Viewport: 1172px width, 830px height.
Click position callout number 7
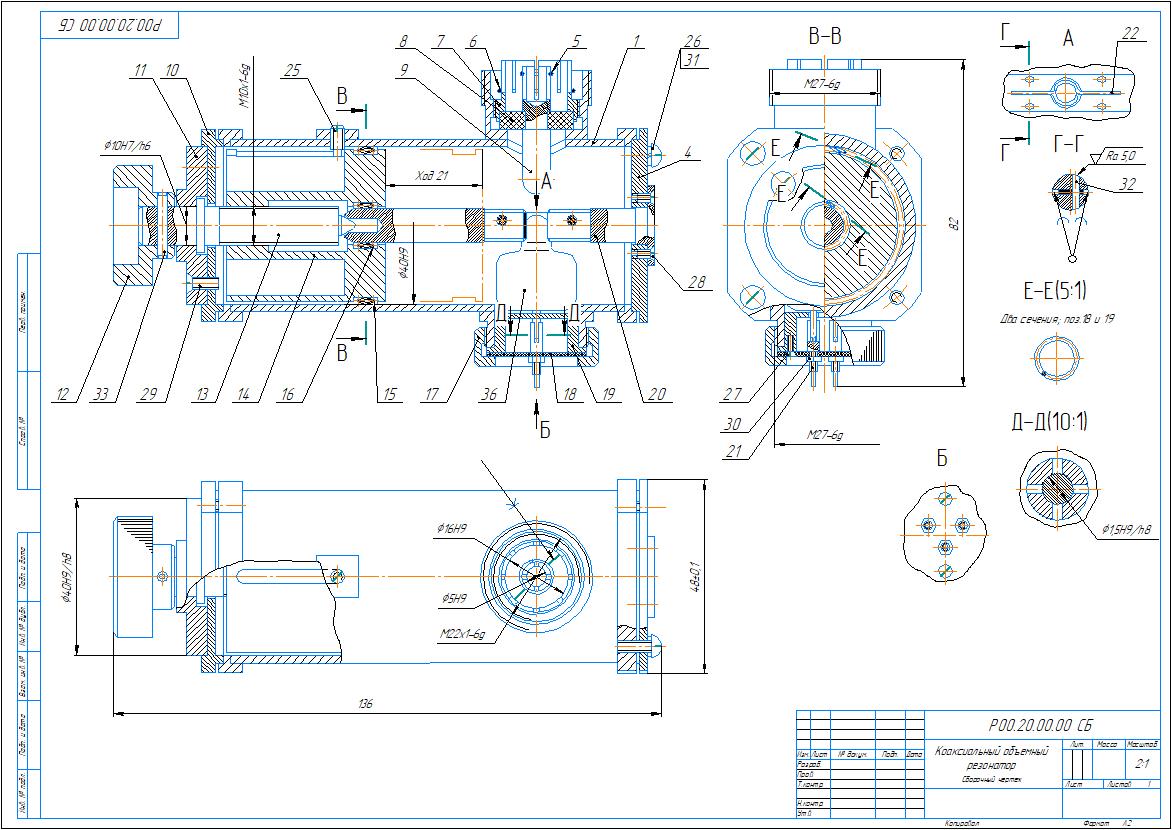pos(441,43)
